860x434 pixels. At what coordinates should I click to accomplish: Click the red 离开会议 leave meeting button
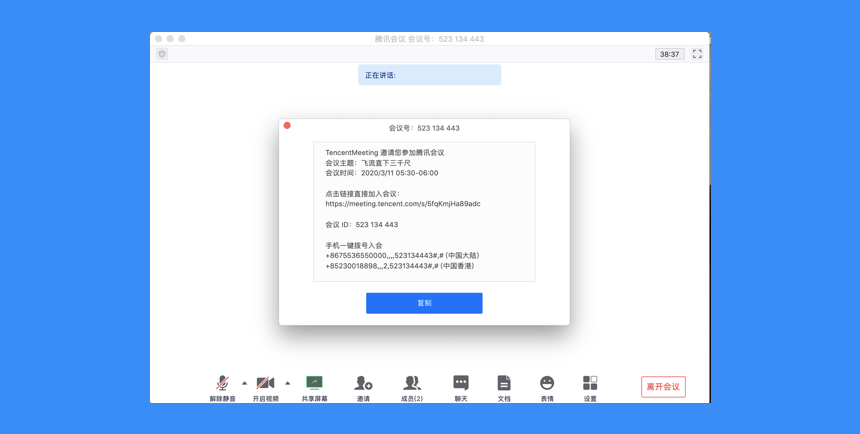663,387
